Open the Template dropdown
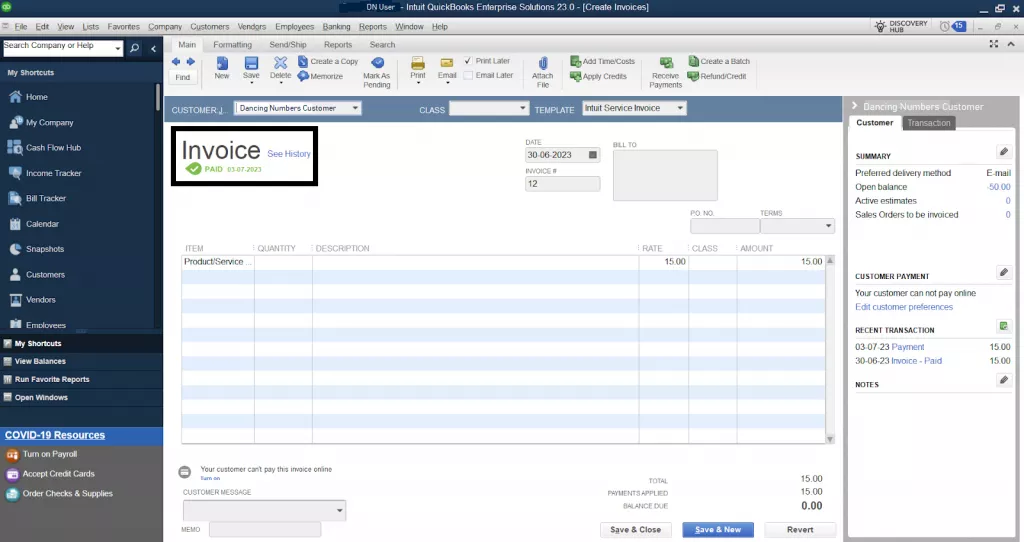1024x542 pixels. tap(680, 108)
